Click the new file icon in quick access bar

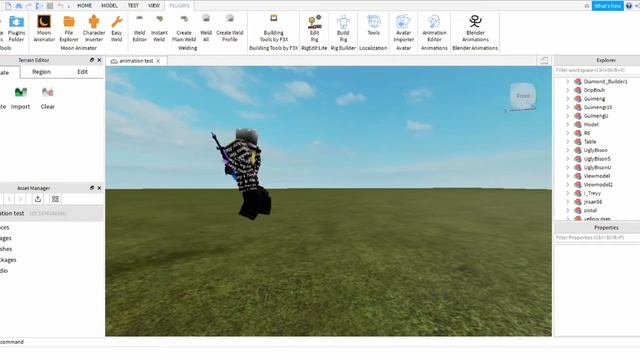8,6
